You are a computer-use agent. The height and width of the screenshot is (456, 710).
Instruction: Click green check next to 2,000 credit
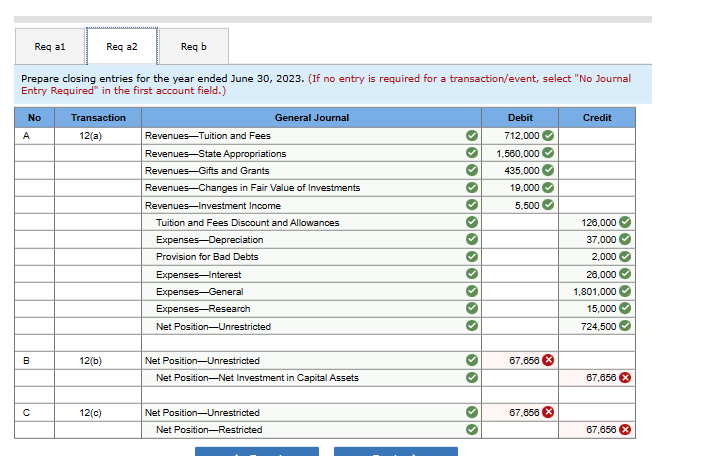tap(625, 256)
